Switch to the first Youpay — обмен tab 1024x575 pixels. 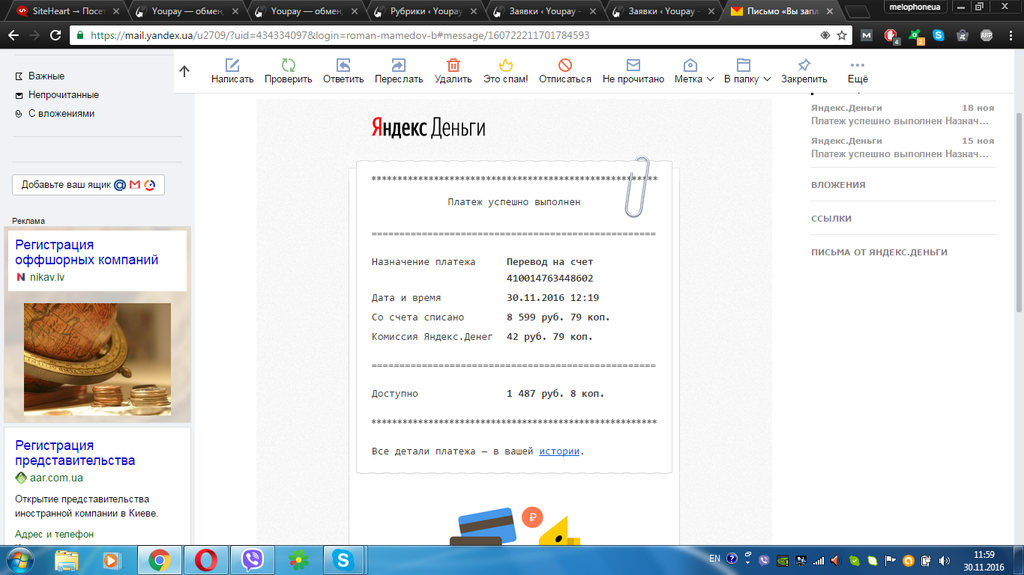click(x=186, y=11)
